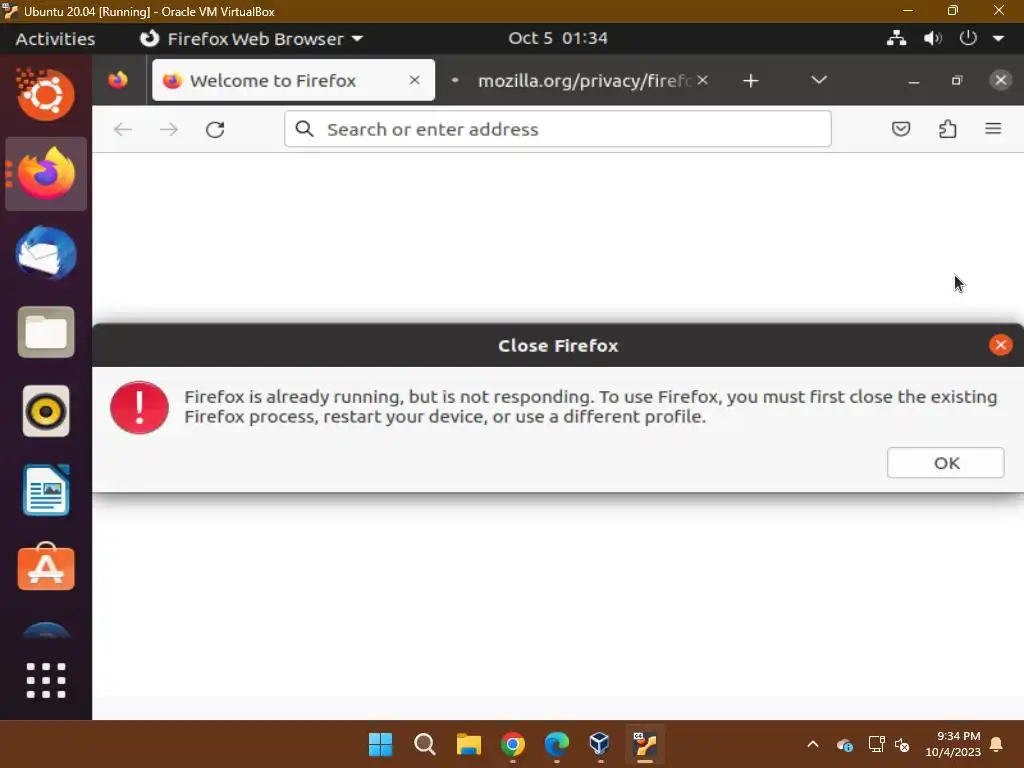Click the volume icon in Ubuntu top bar
This screenshot has height=768, width=1024.
(932, 38)
